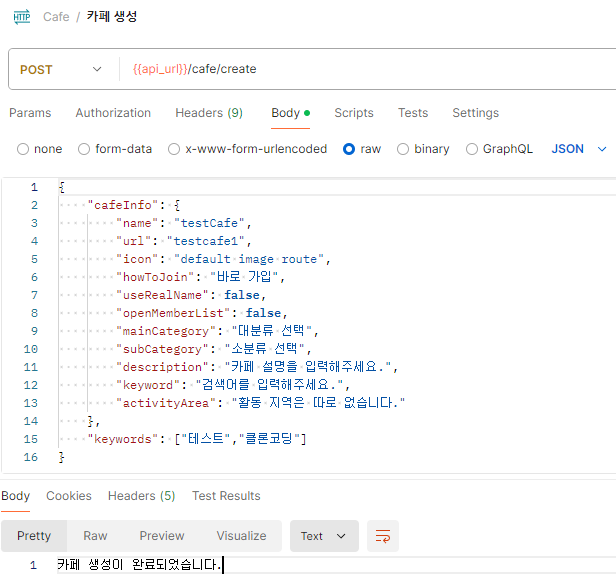Switch response view to Visualize
The height and width of the screenshot is (579, 616).
tap(241, 536)
